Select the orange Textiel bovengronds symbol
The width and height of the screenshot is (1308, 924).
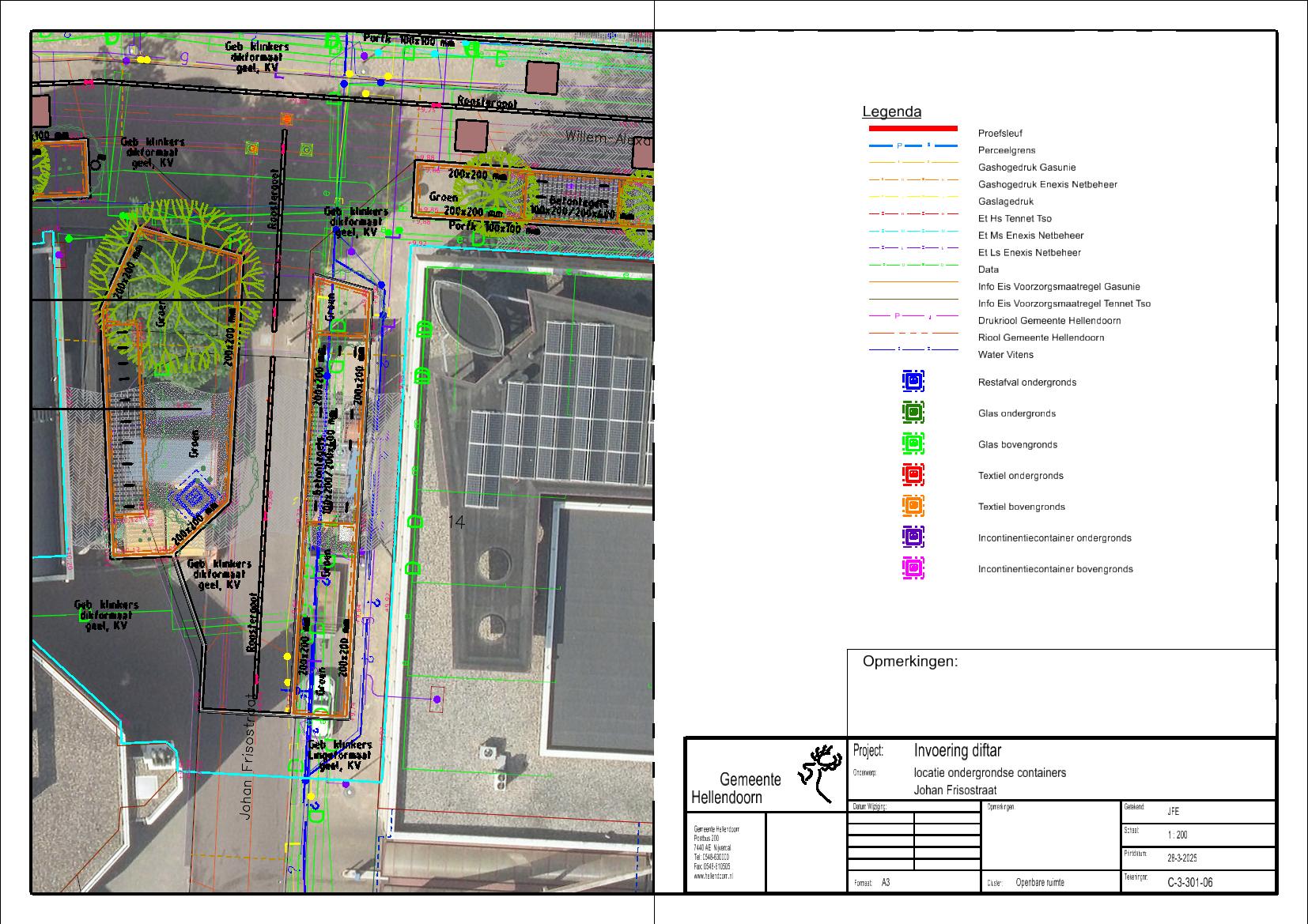tap(913, 506)
